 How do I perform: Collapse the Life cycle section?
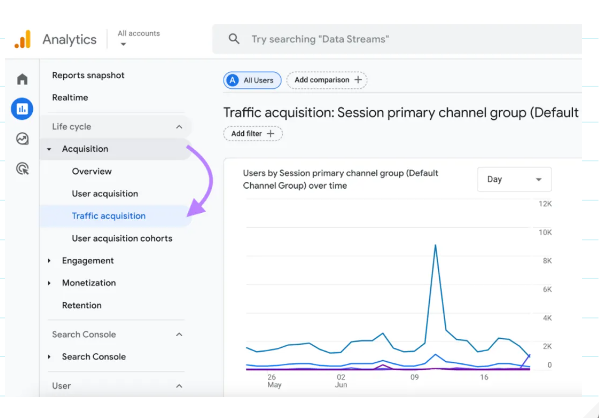click(x=179, y=127)
